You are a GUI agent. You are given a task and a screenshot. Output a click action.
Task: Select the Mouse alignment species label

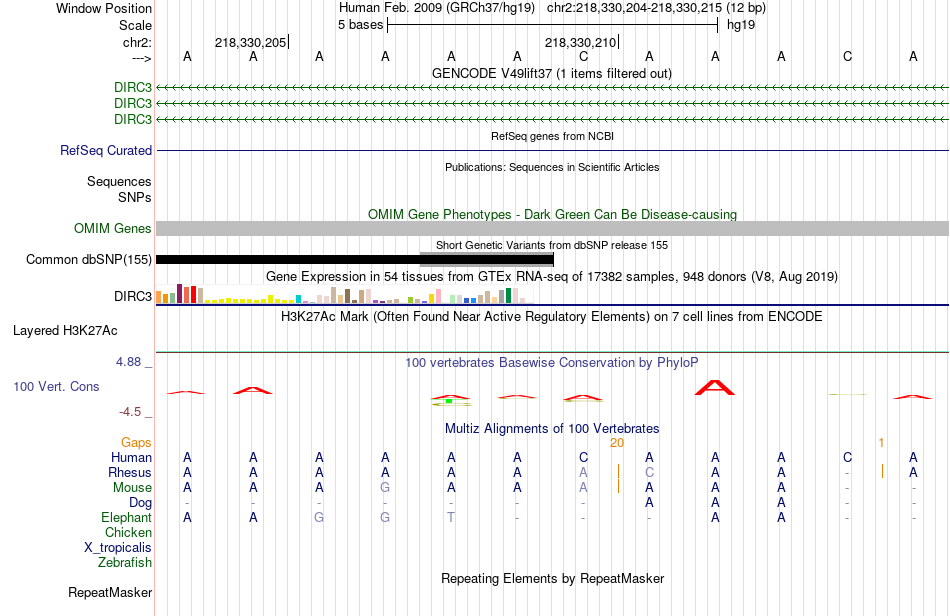(132, 488)
